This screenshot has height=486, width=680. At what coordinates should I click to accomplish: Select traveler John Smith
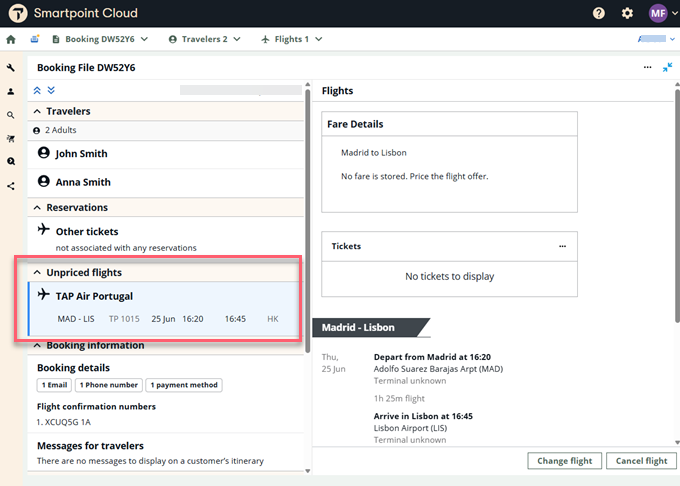[81, 154]
